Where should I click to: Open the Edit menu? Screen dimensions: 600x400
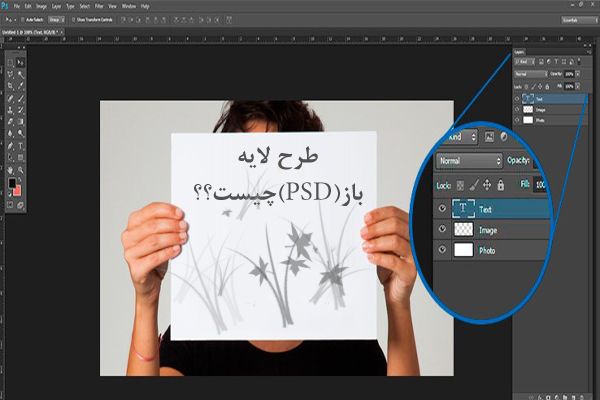[x=28, y=7]
